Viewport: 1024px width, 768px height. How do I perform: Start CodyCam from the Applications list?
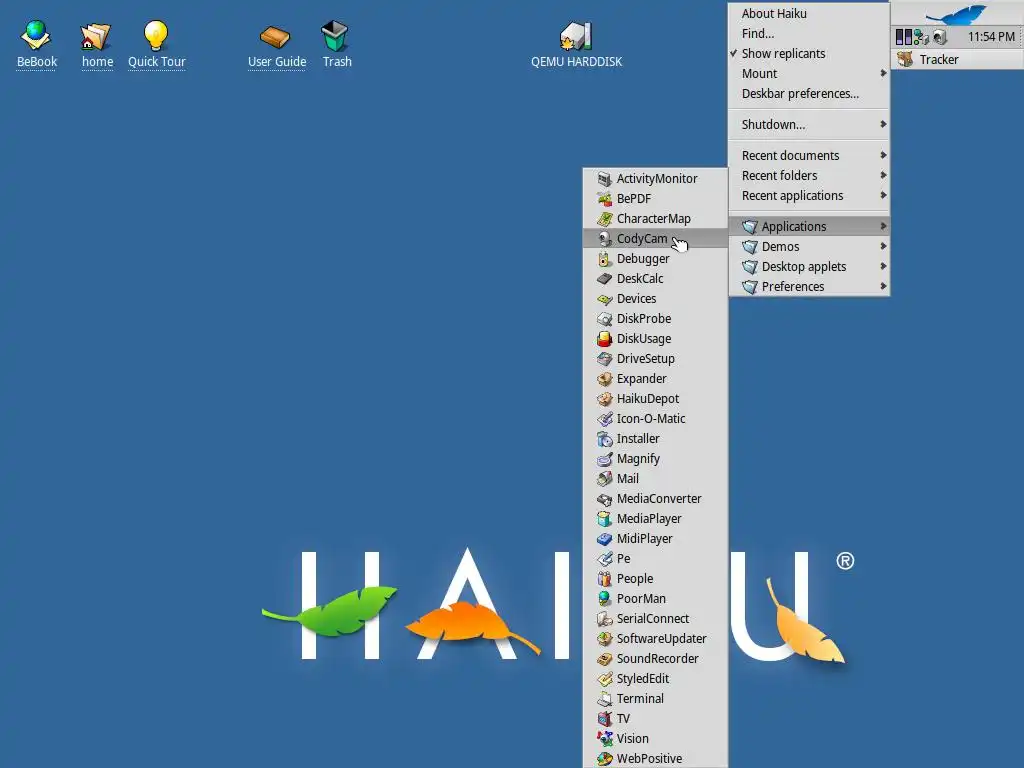coord(655,238)
